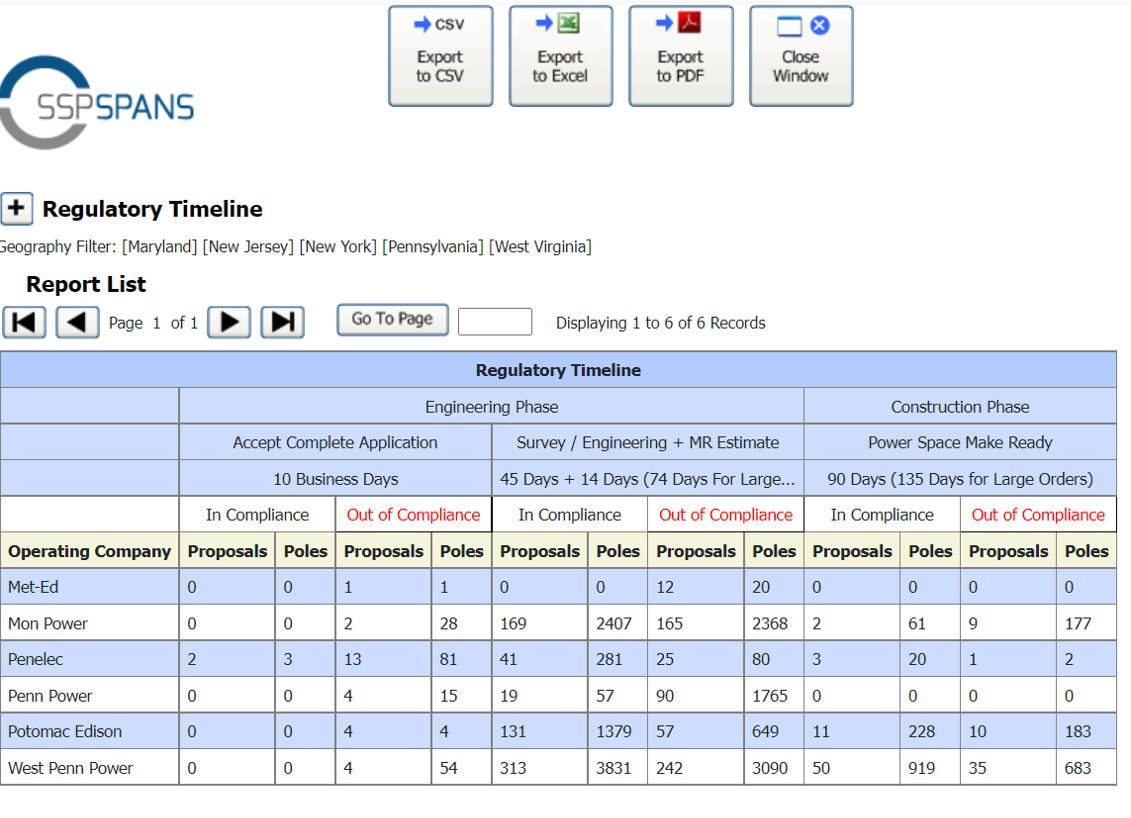Click the Penelec cell showing 13
This screenshot has height=818, width=1131.
383,659
